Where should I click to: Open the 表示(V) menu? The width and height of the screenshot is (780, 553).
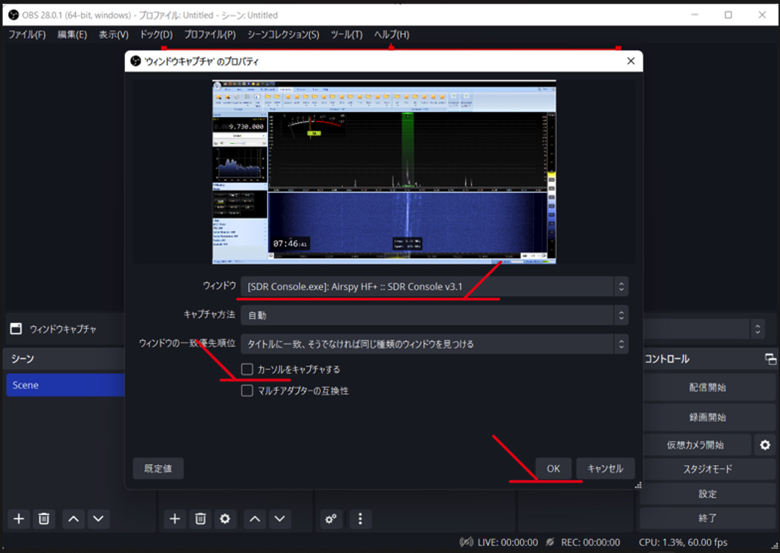point(113,34)
